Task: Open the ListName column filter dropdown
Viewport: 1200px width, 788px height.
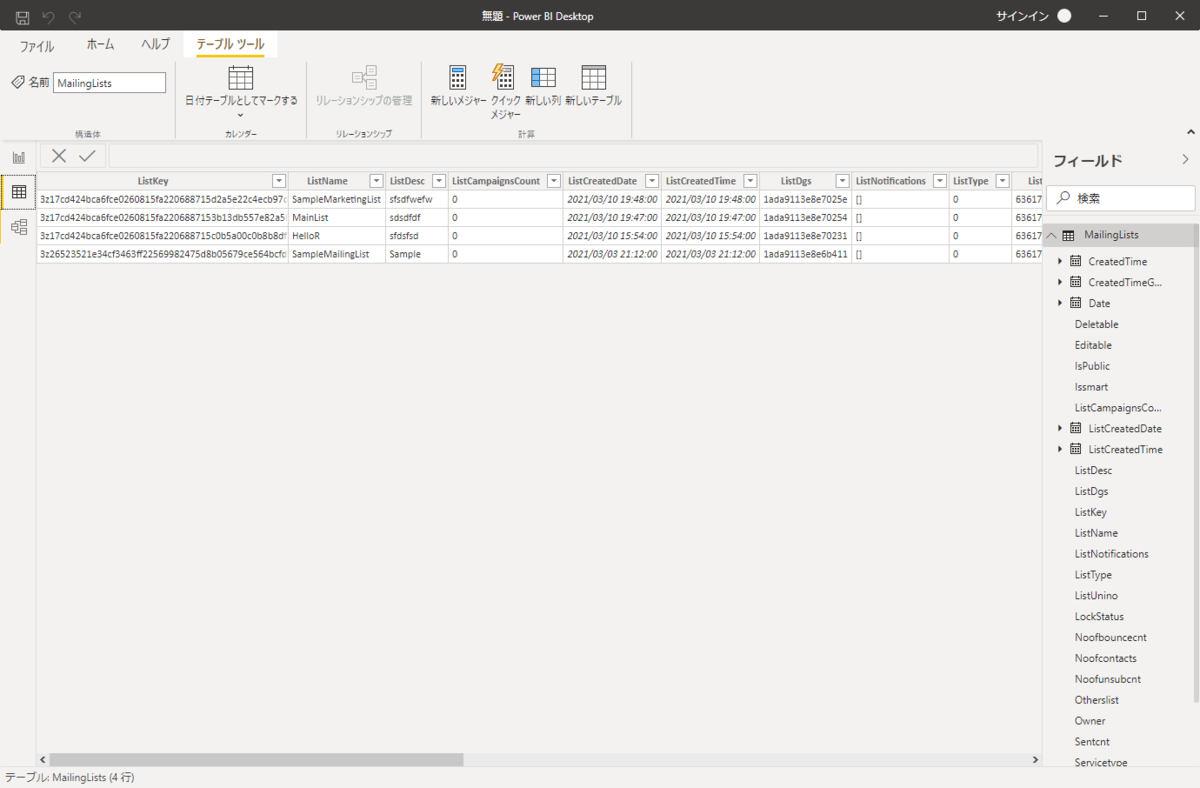Action: (x=376, y=181)
